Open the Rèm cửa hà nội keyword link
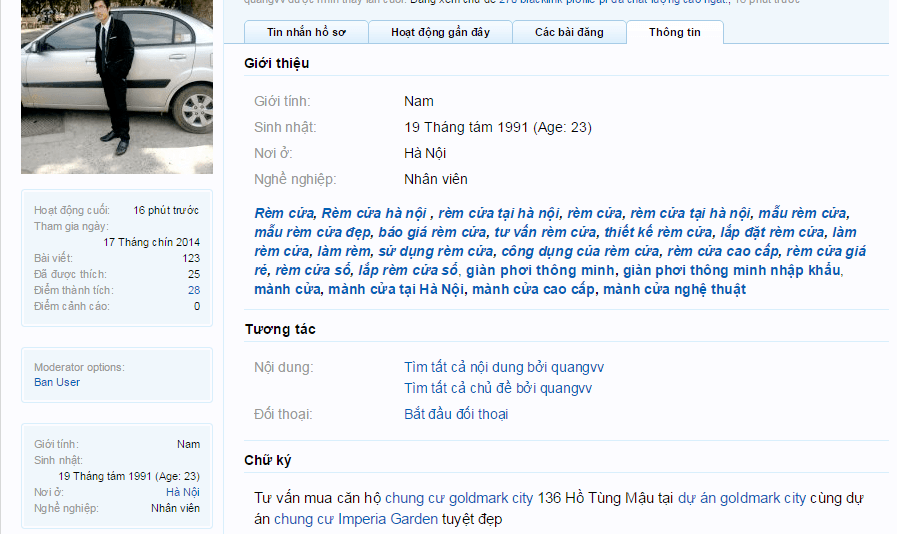Image resolution: width=897 pixels, height=534 pixels. (x=374, y=213)
